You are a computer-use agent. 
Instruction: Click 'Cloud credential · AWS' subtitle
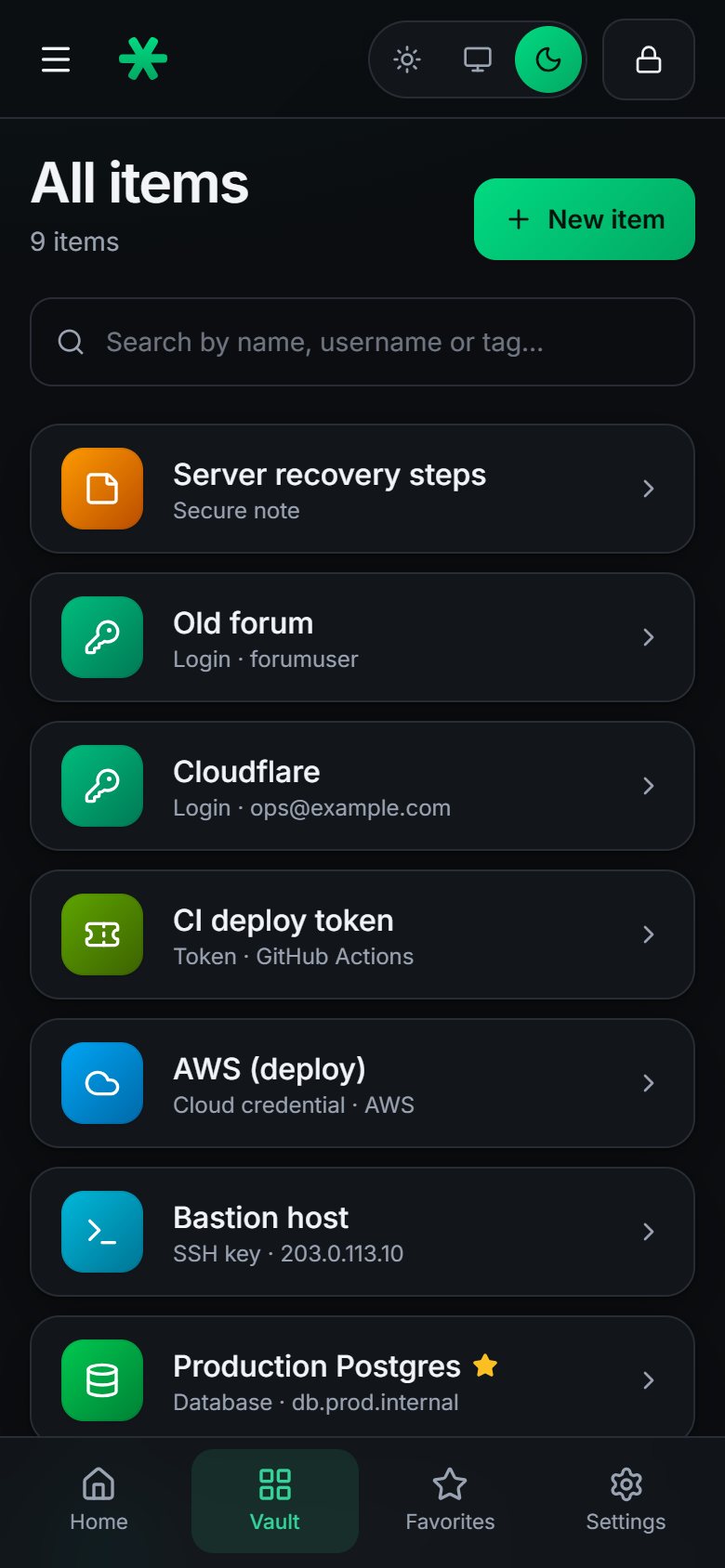tap(294, 1105)
